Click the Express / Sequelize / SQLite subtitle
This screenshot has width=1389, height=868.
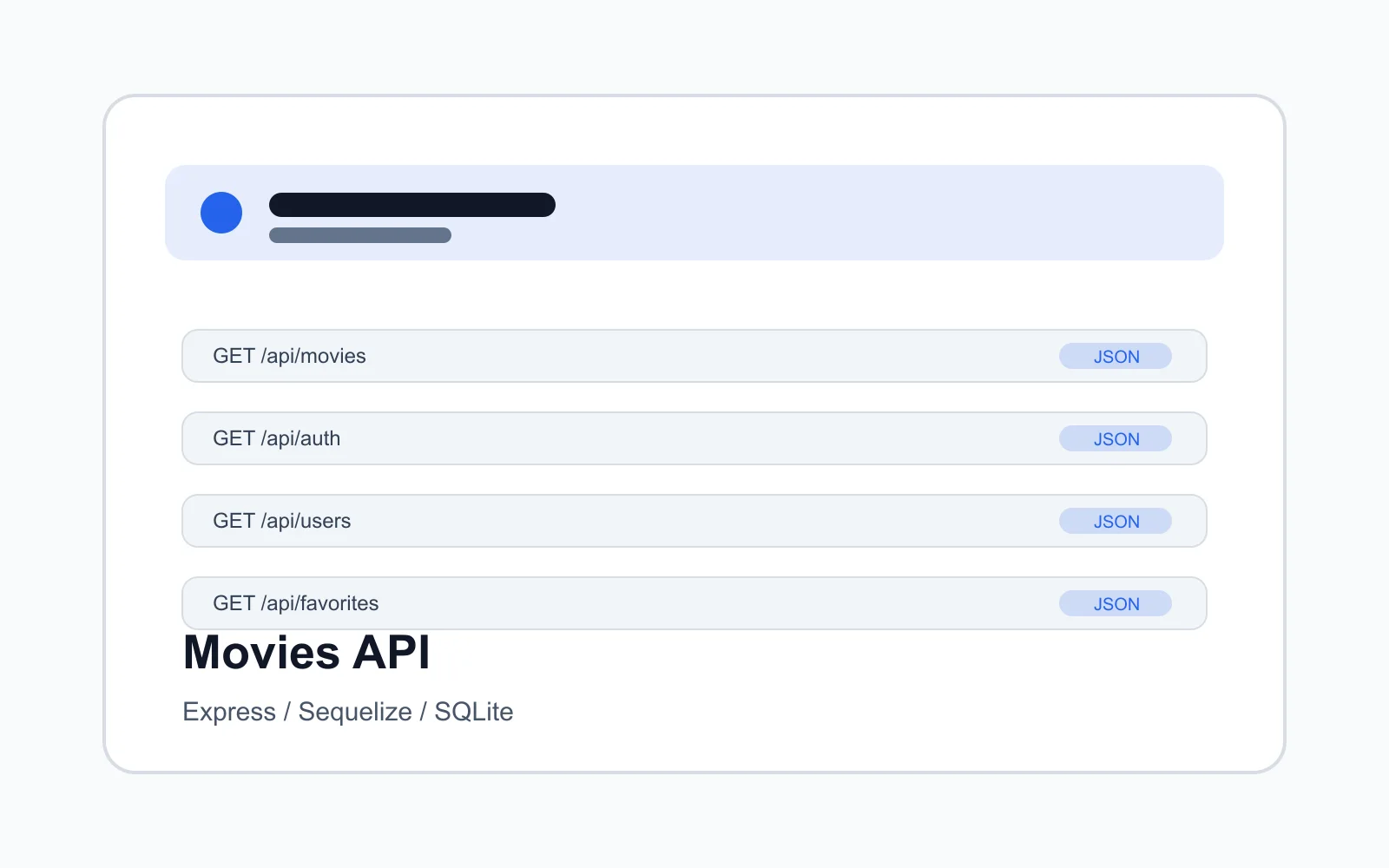tap(348, 712)
